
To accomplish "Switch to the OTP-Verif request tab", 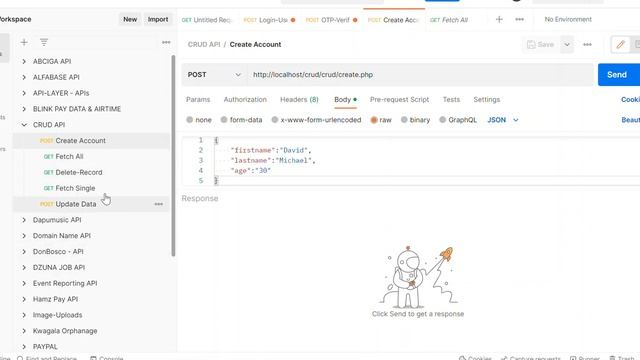I will click(331, 20).
